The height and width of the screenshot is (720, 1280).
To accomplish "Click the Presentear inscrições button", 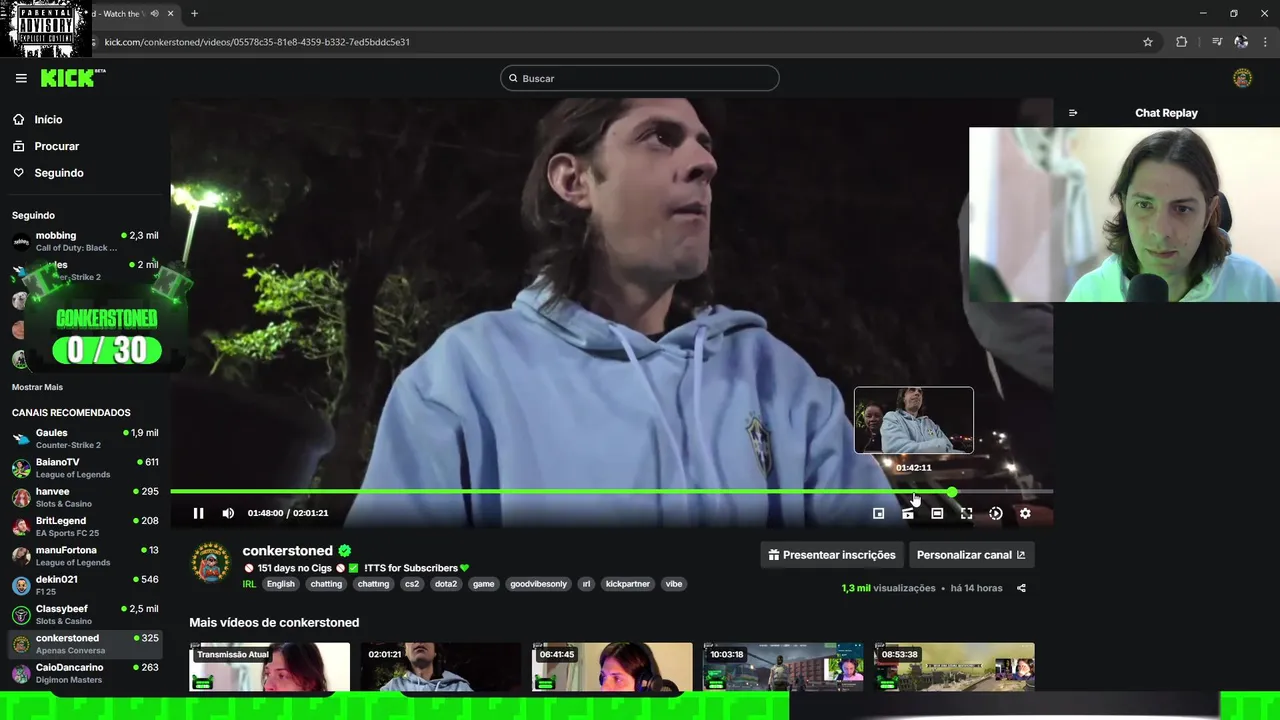I will (x=832, y=555).
